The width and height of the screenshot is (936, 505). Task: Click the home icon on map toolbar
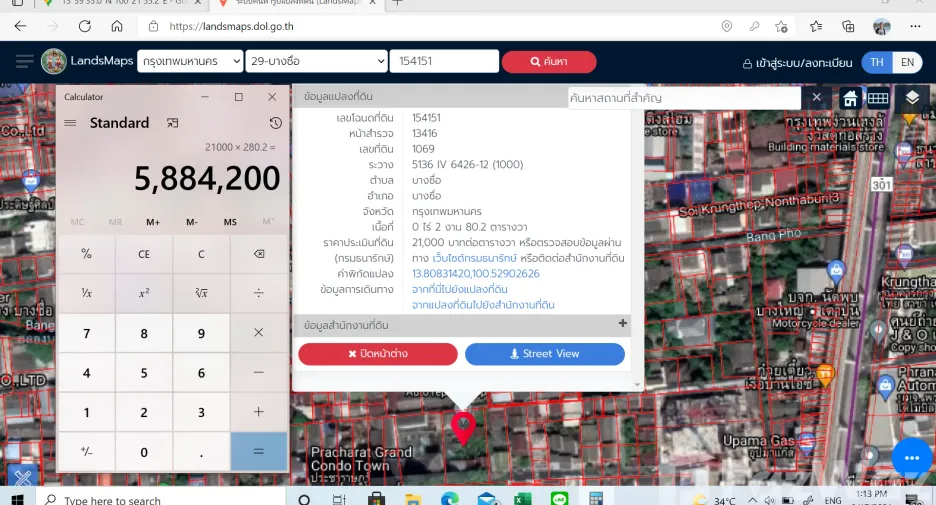(x=850, y=98)
